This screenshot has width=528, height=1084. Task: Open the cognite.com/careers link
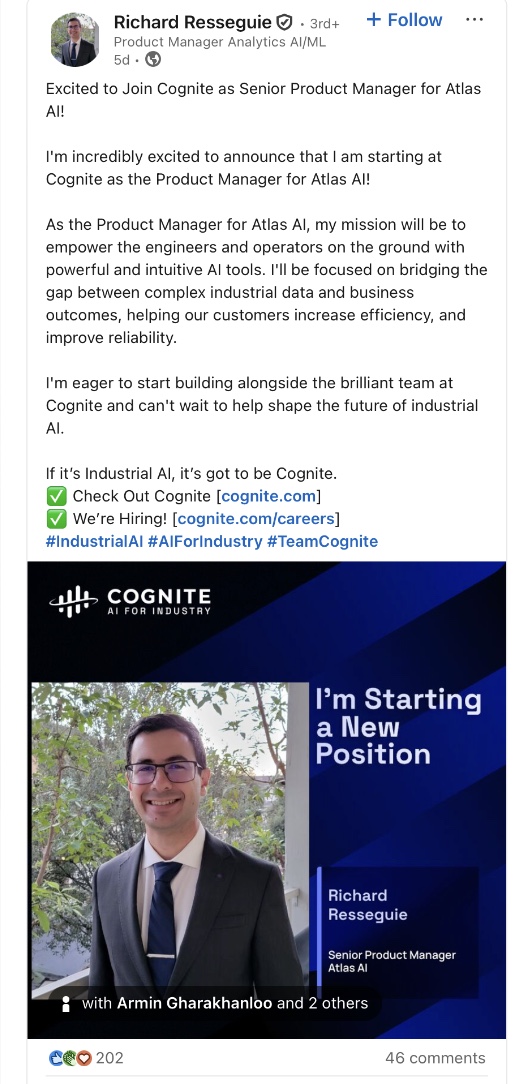point(256,518)
